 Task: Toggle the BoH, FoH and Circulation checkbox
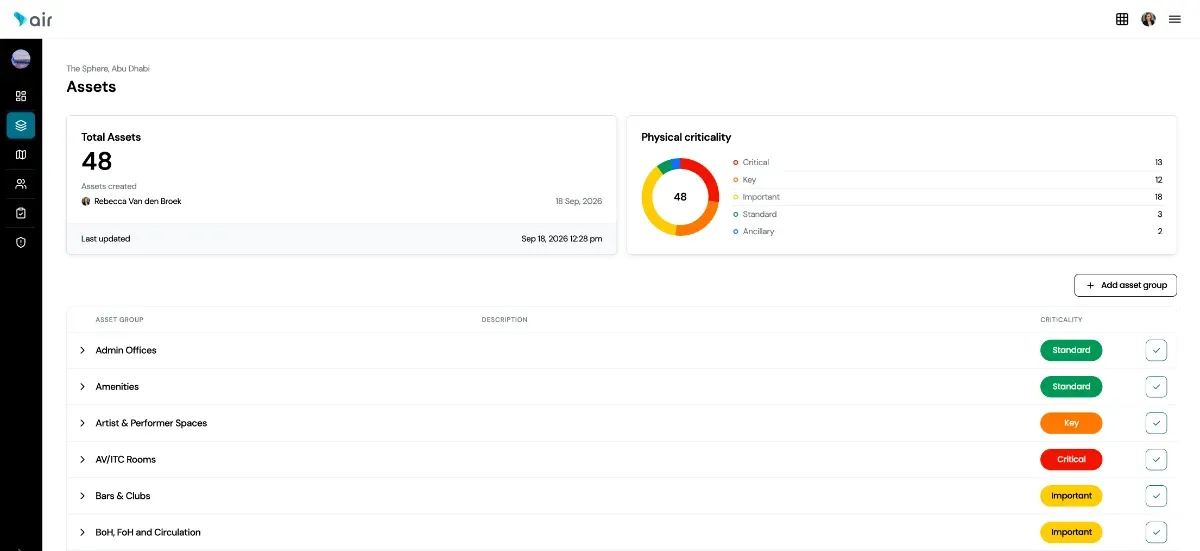pyautogui.click(x=1156, y=532)
